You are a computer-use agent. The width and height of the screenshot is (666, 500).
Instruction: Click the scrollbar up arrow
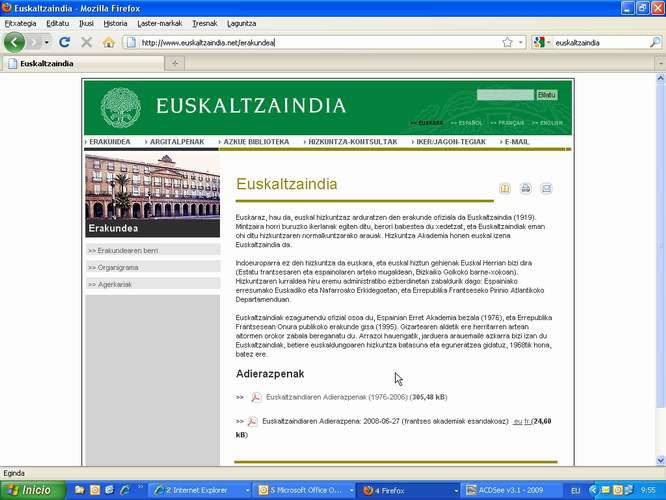click(x=660, y=78)
